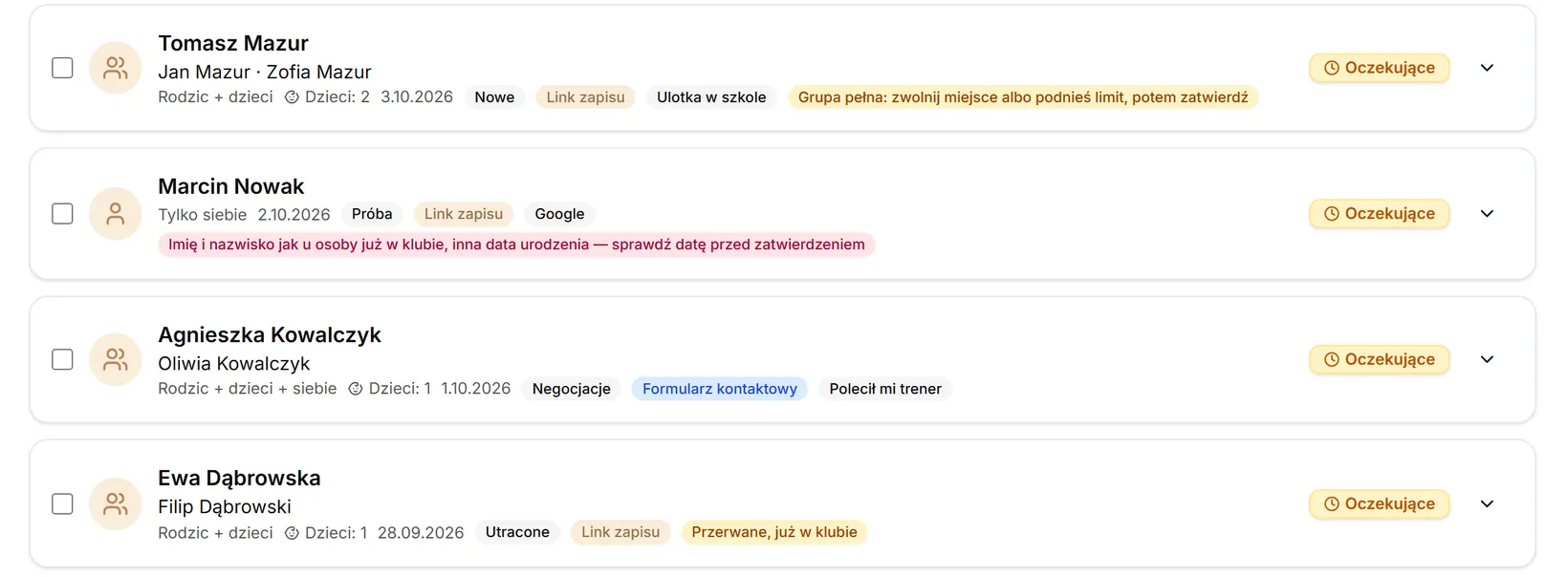The height and width of the screenshot is (577, 1568).
Task: Click the 'Przerwane, już w klubie' tag
Action: point(774,532)
